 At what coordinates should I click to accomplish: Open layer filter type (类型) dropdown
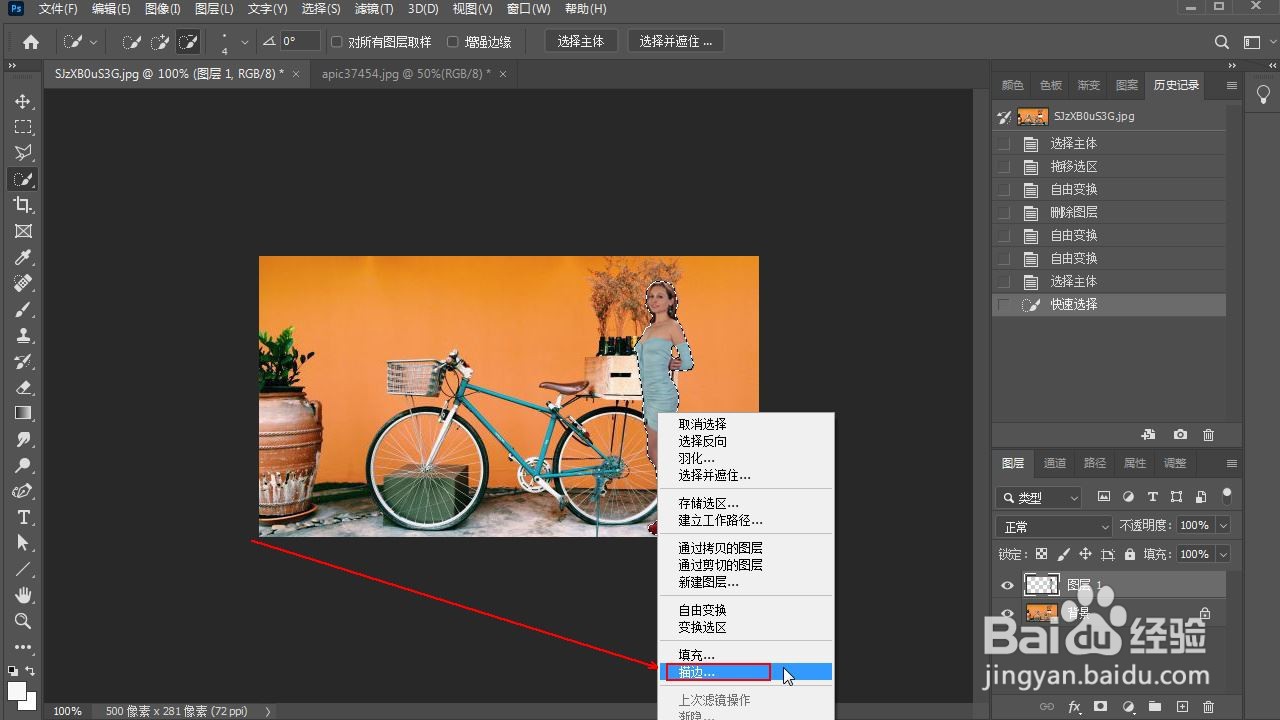tap(1039, 497)
